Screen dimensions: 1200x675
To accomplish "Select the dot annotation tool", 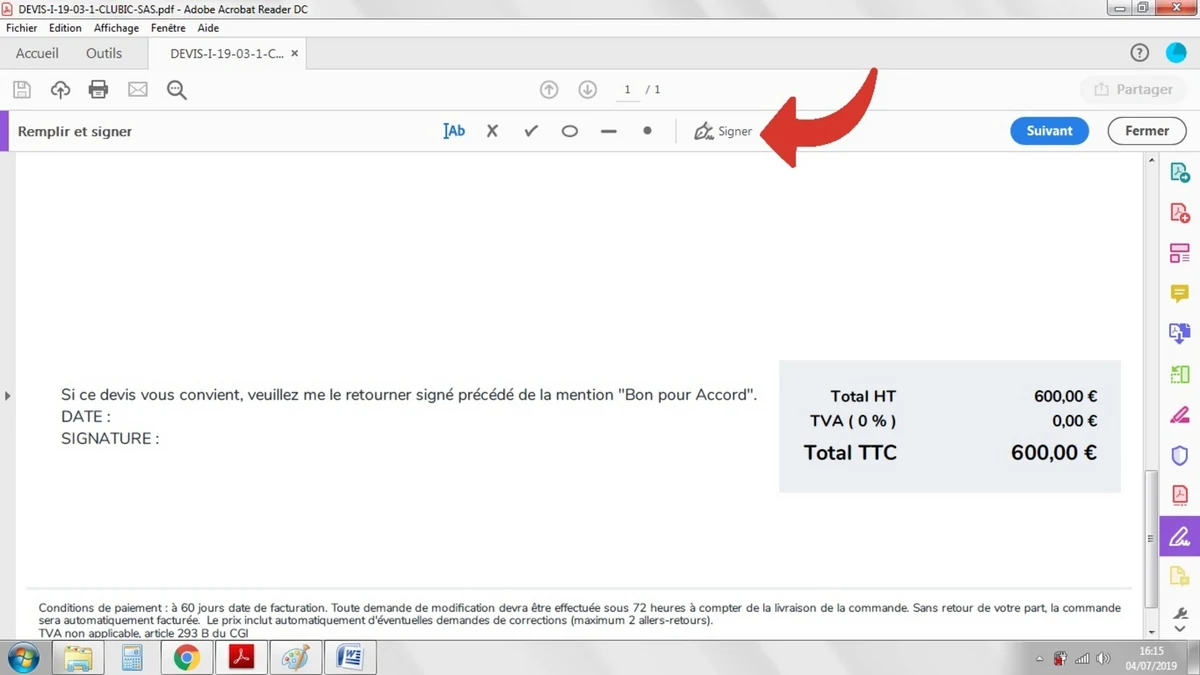I will pos(646,130).
